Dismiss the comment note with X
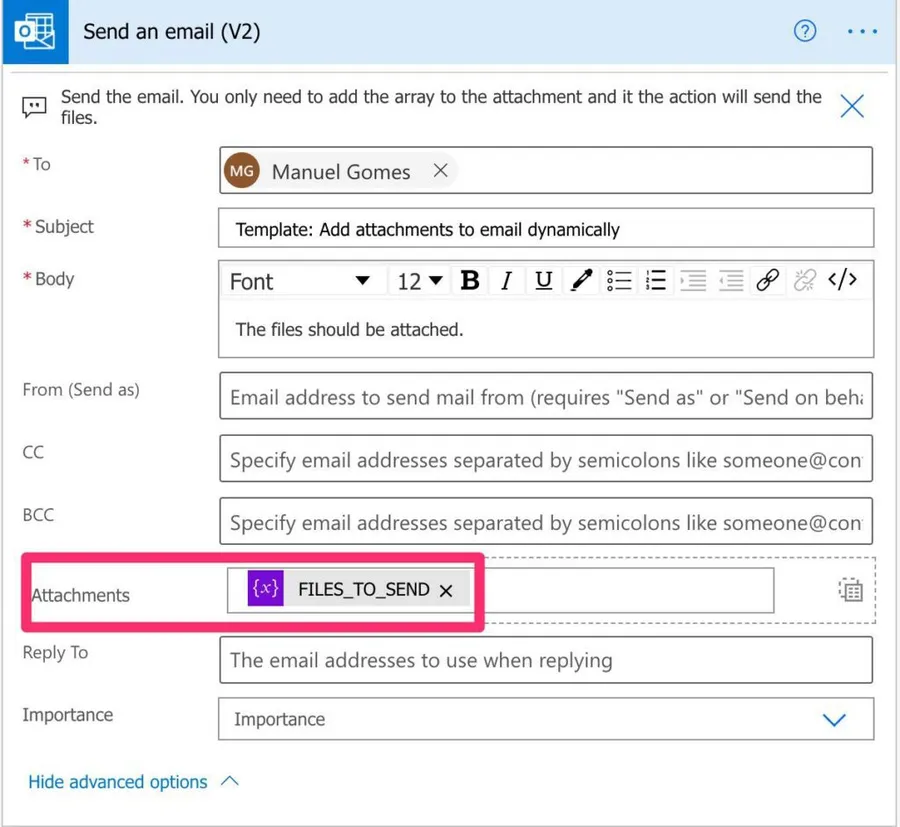900x827 pixels. 852,106
